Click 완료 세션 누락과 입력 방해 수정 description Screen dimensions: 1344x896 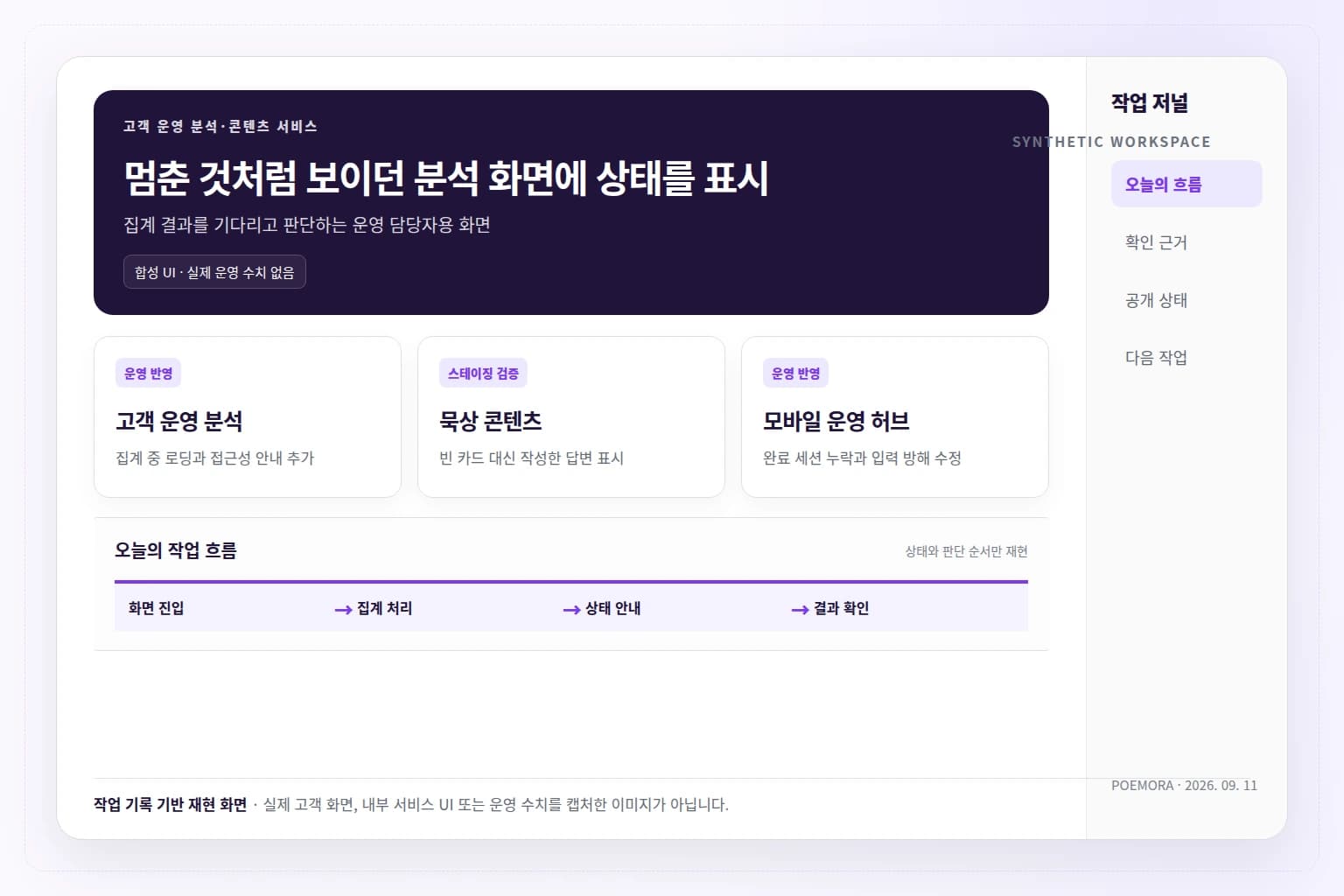[862, 458]
